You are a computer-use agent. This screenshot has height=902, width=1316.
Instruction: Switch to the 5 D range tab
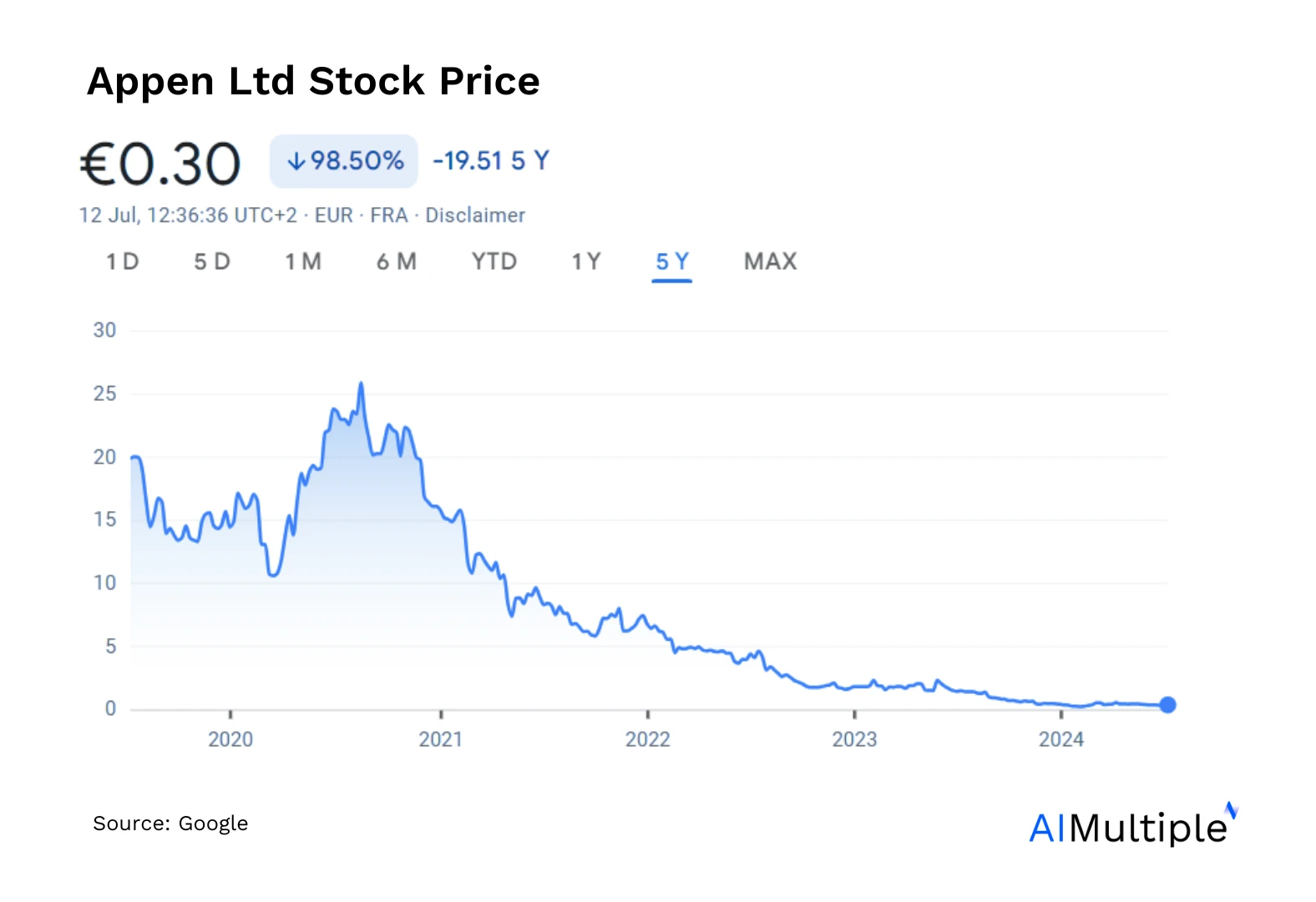click(x=212, y=262)
